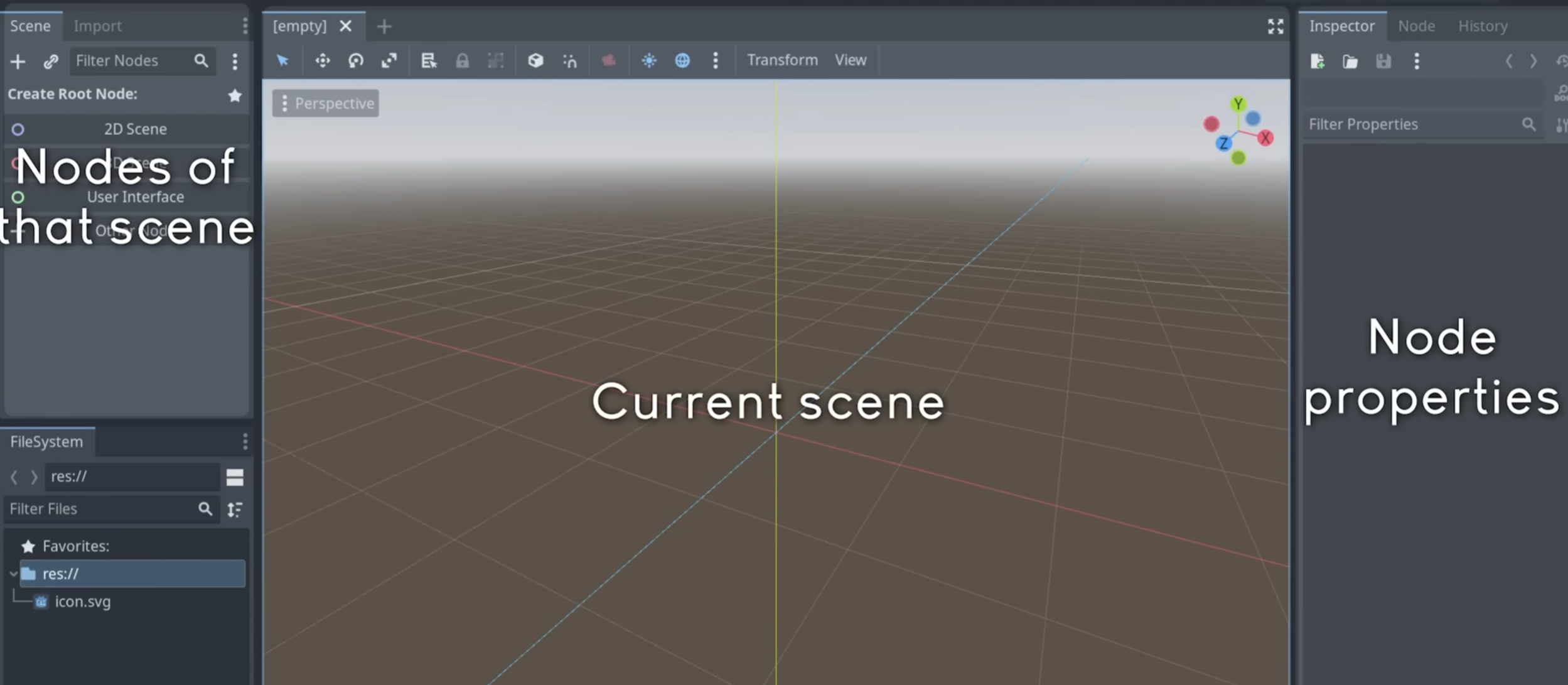Select the Select Mode arrow tool
This screenshot has width=1568, height=685.
(282, 60)
